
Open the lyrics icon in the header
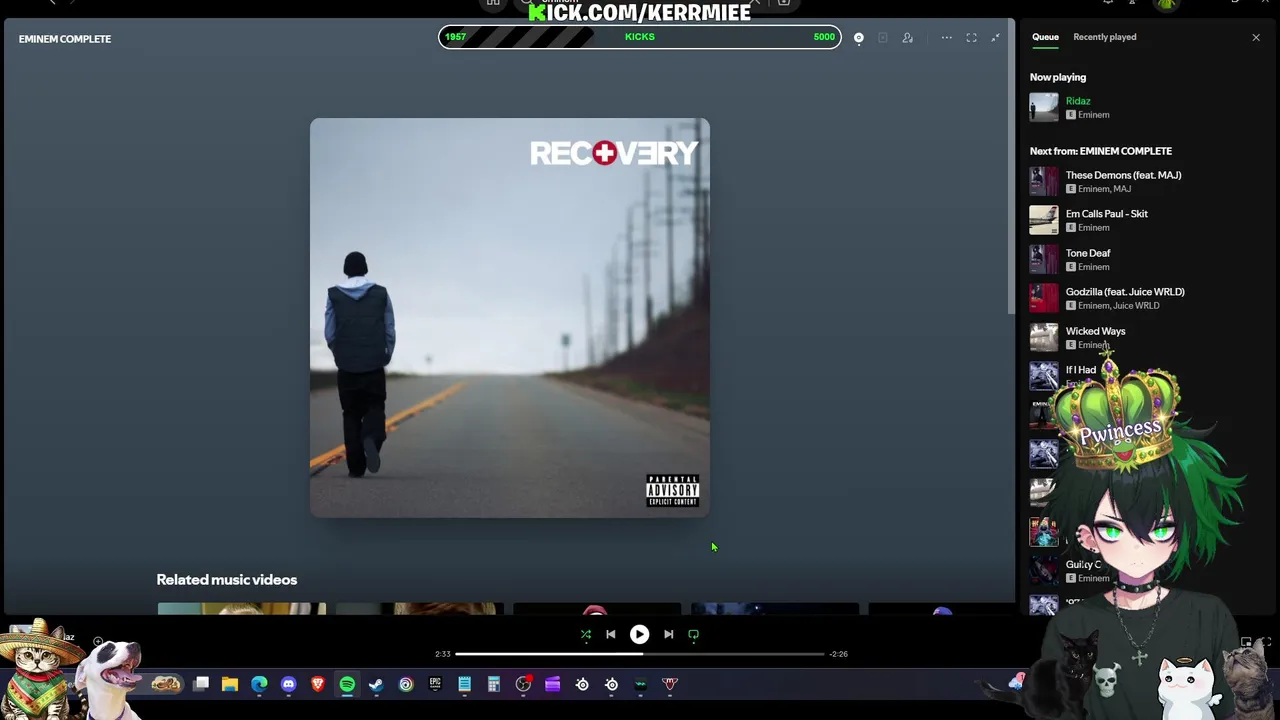tap(883, 38)
